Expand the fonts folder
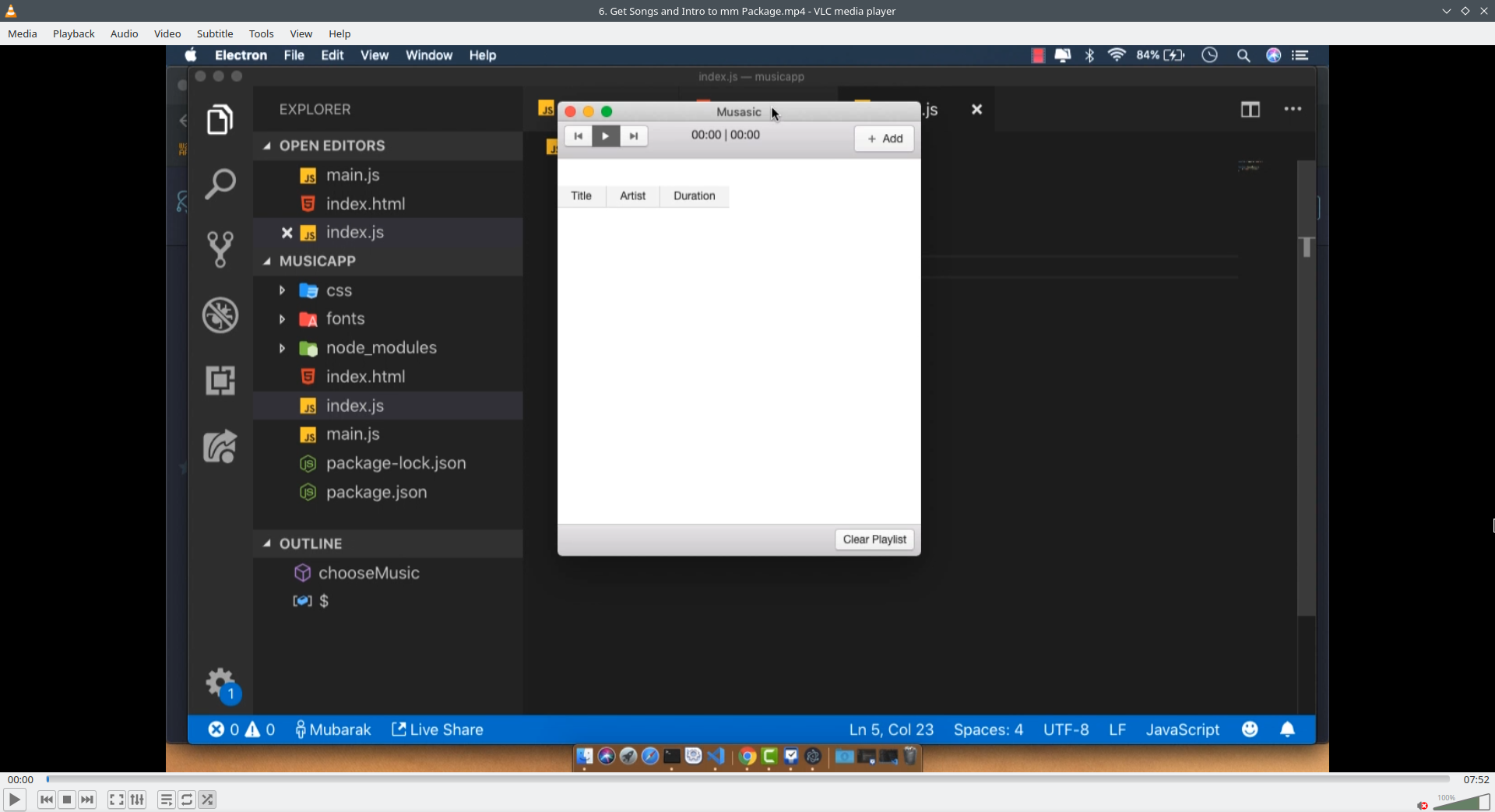Screen dimensions: 1495x812 pyautogui.click(x=283, y=319)
